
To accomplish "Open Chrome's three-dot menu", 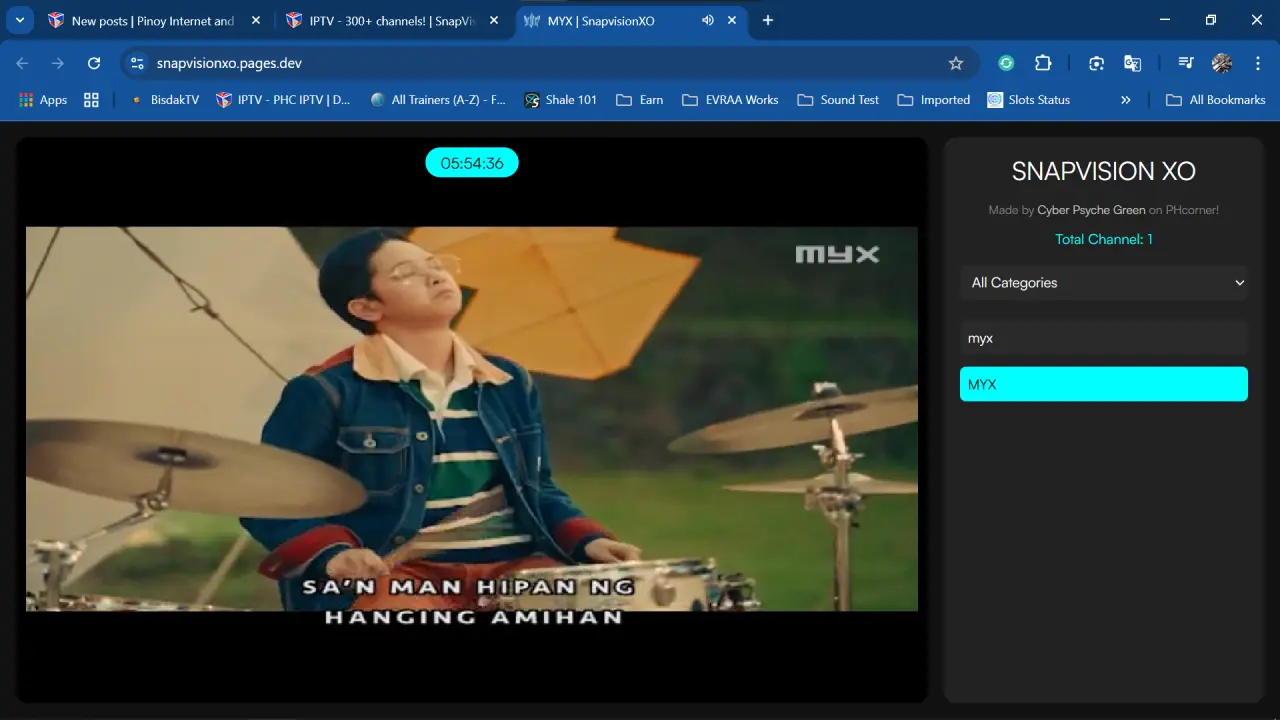I will point(1258,63).
